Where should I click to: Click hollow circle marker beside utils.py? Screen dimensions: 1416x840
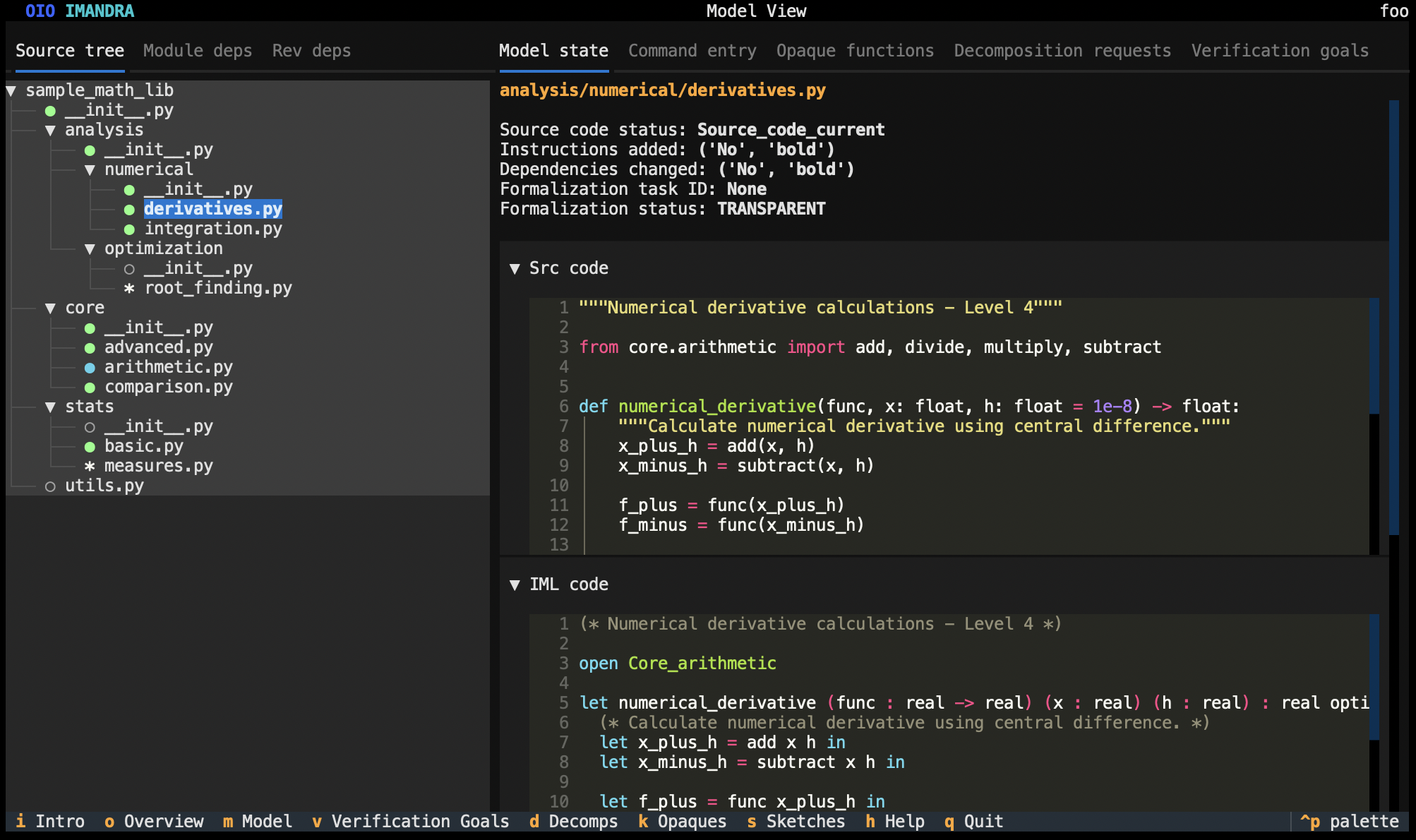click(50, 486)
